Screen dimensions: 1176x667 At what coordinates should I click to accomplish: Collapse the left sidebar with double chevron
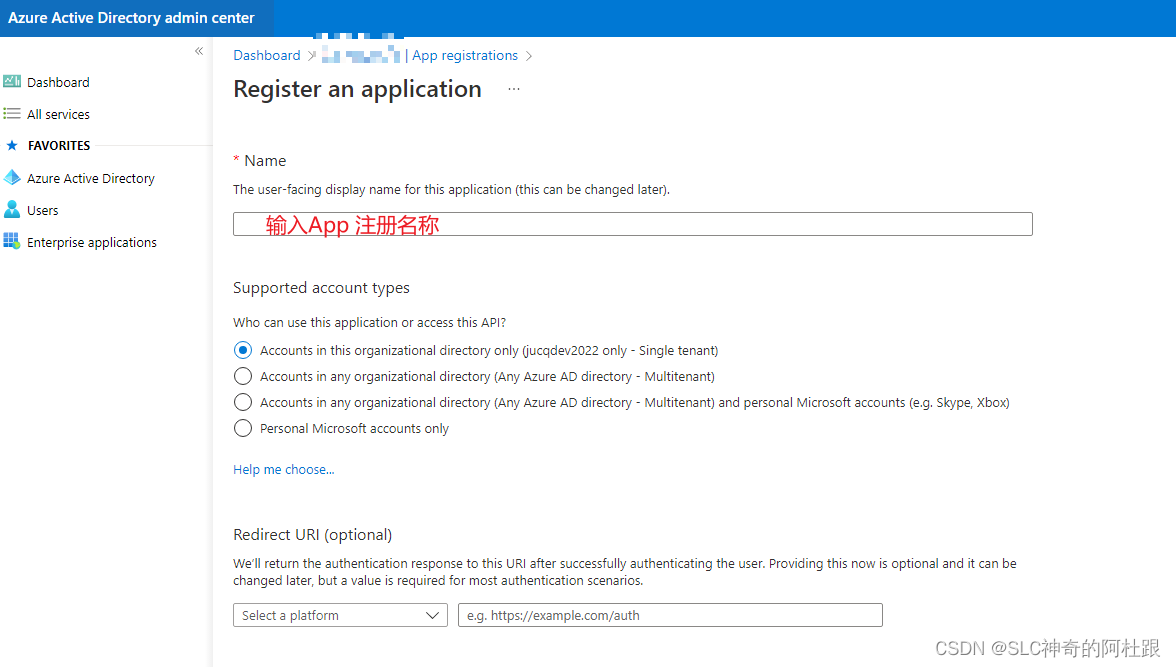point(199,51)
